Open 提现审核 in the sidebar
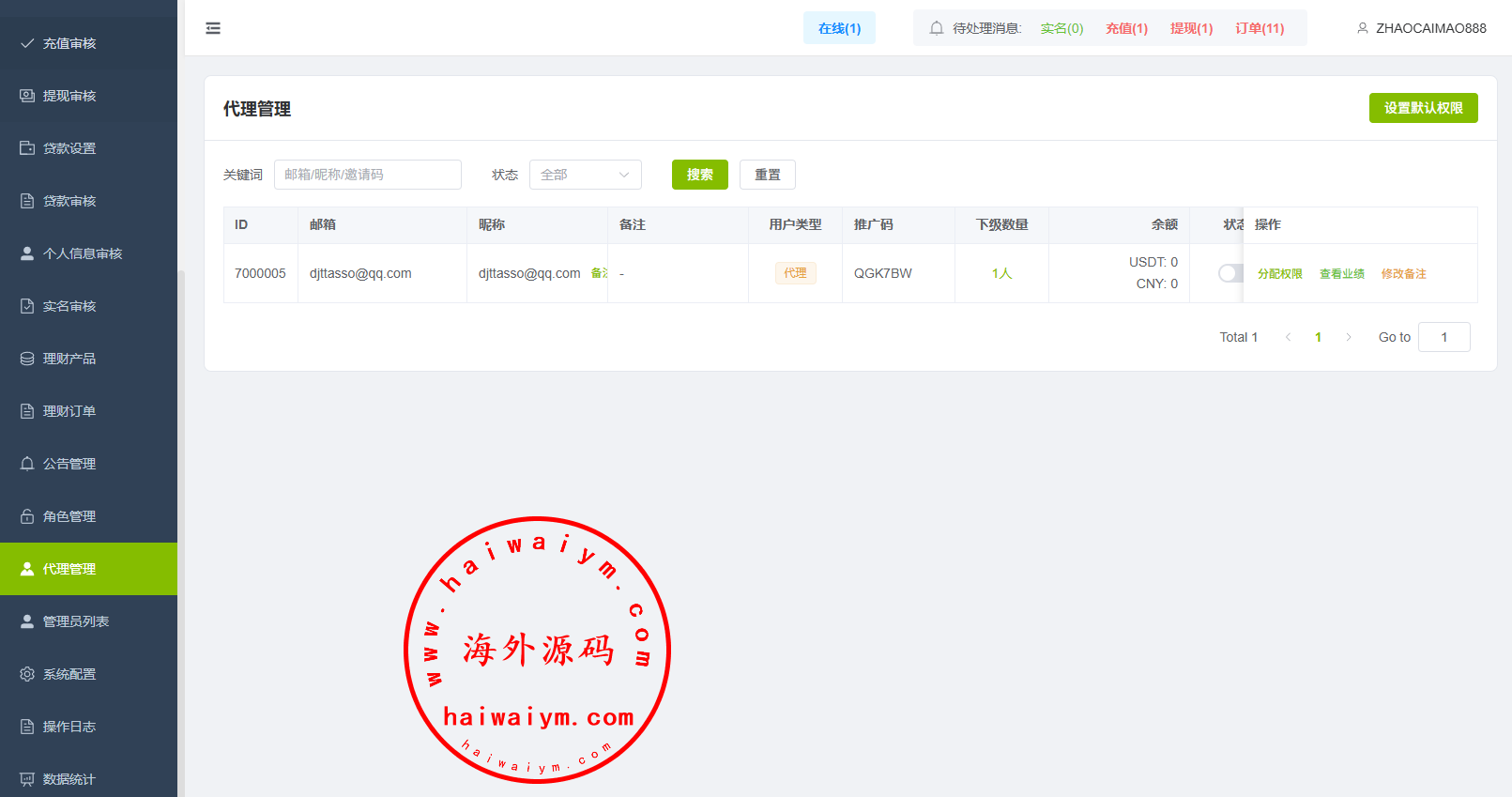 point(69,96)
